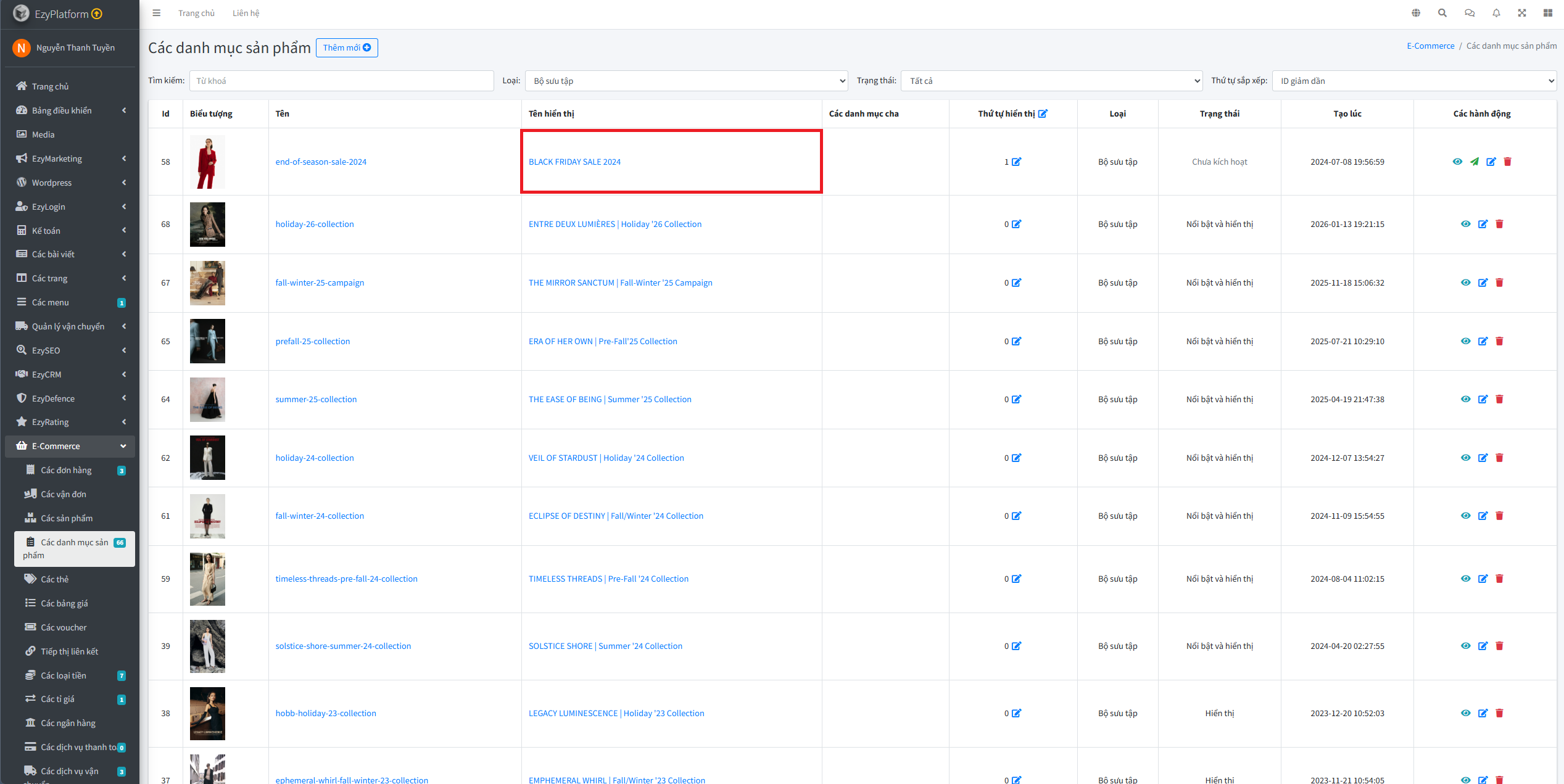Edit display order of prefall-25-collection row
This screenshot has height=784, width=1564.
(x=1017, y=341)
